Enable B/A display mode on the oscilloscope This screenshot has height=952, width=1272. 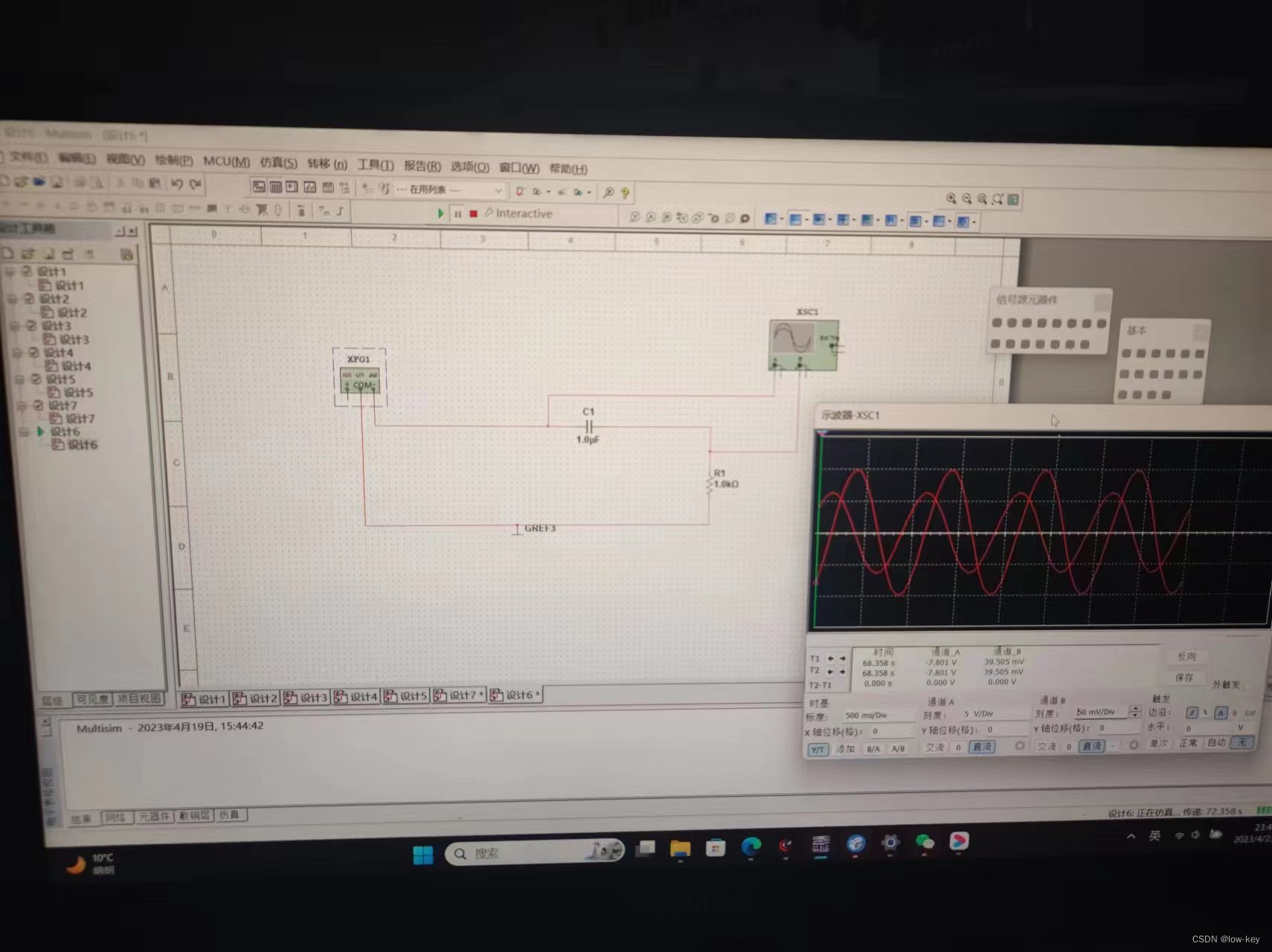pos(873,749)
